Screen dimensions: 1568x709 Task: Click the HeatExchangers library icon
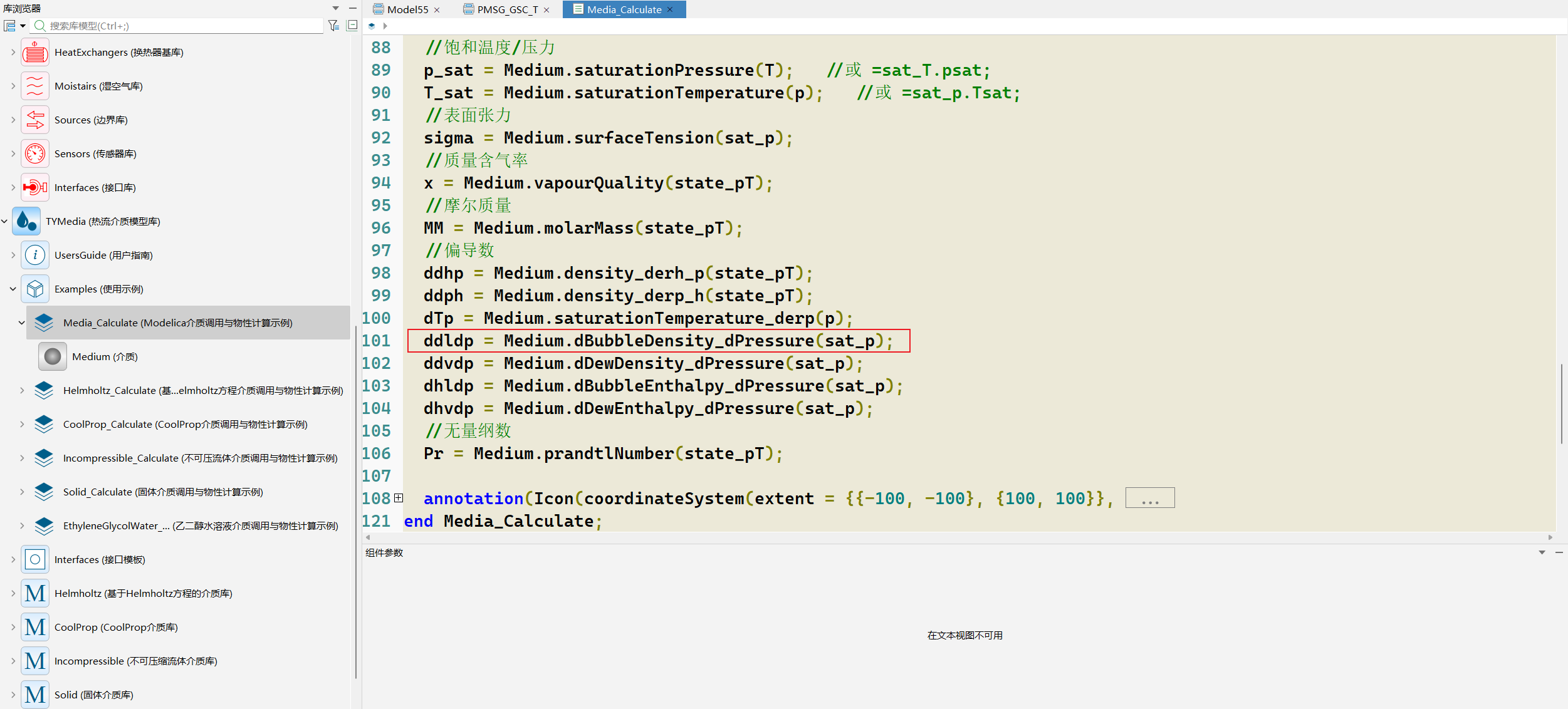click(35, 53)
